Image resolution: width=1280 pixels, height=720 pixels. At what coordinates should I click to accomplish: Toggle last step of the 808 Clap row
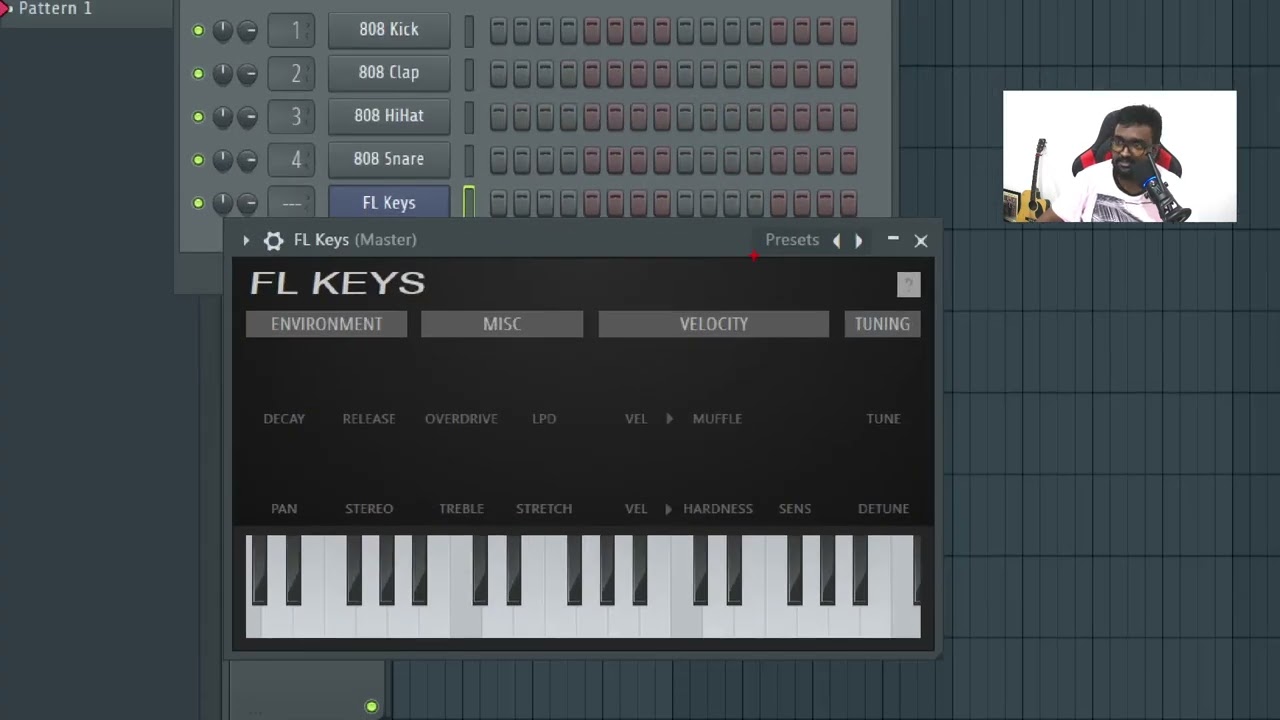pos(849,73)
